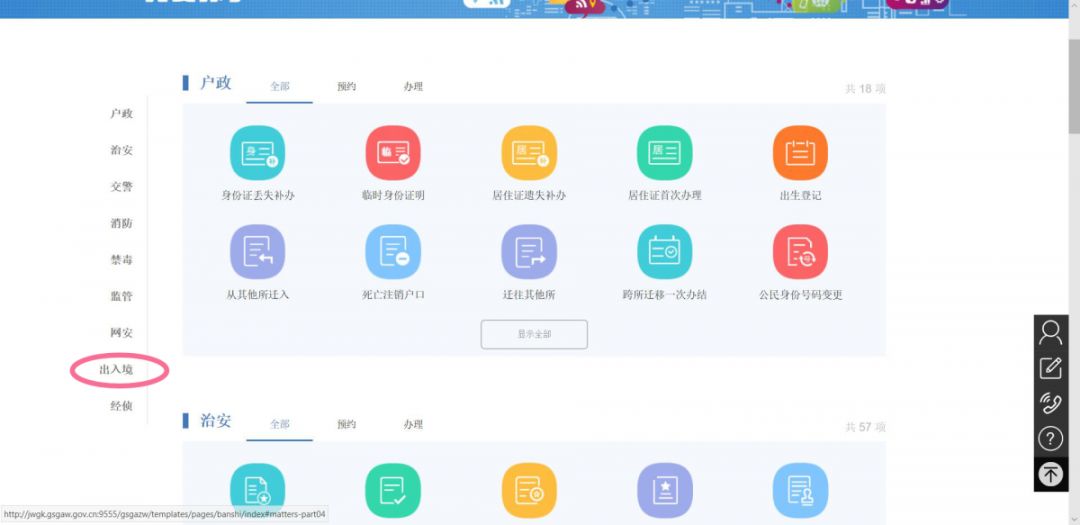Viewport: 1080px width, 525px height.
Task: Click the 跨所迁移一次办结 icon
Action: pyautogui.click(x=664, y=252)
